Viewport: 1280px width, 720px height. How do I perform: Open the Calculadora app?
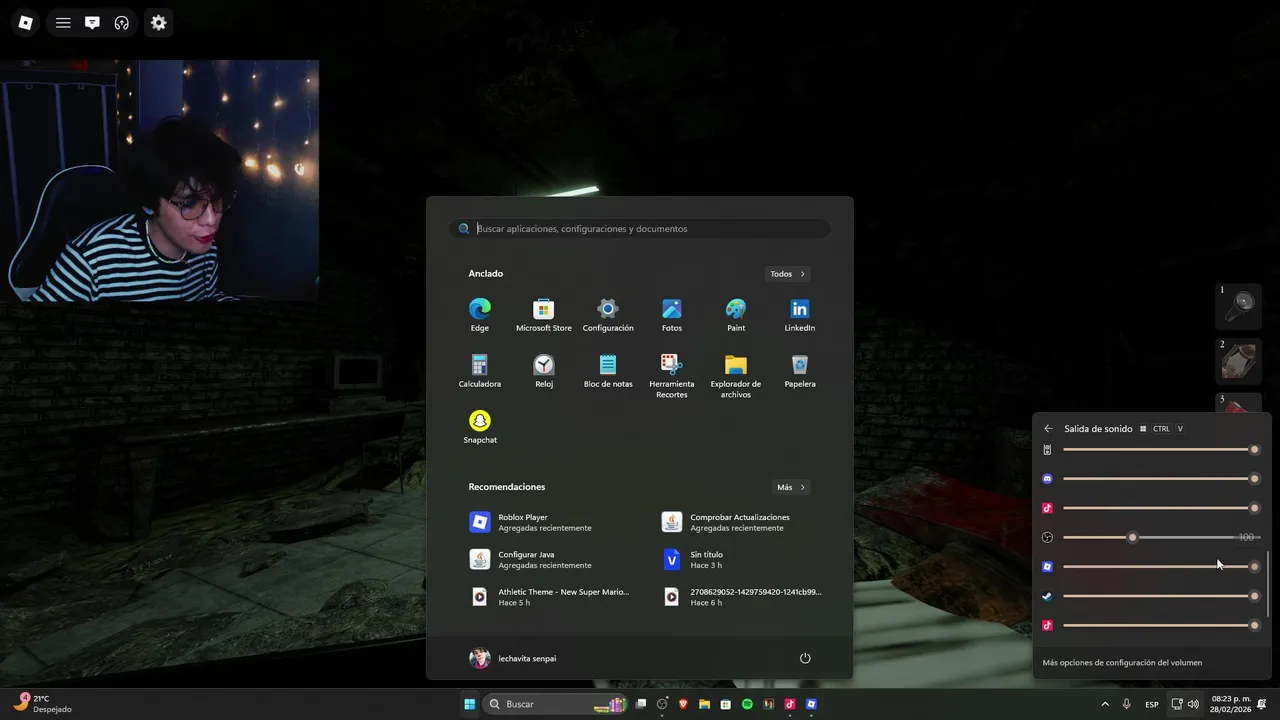480,371
